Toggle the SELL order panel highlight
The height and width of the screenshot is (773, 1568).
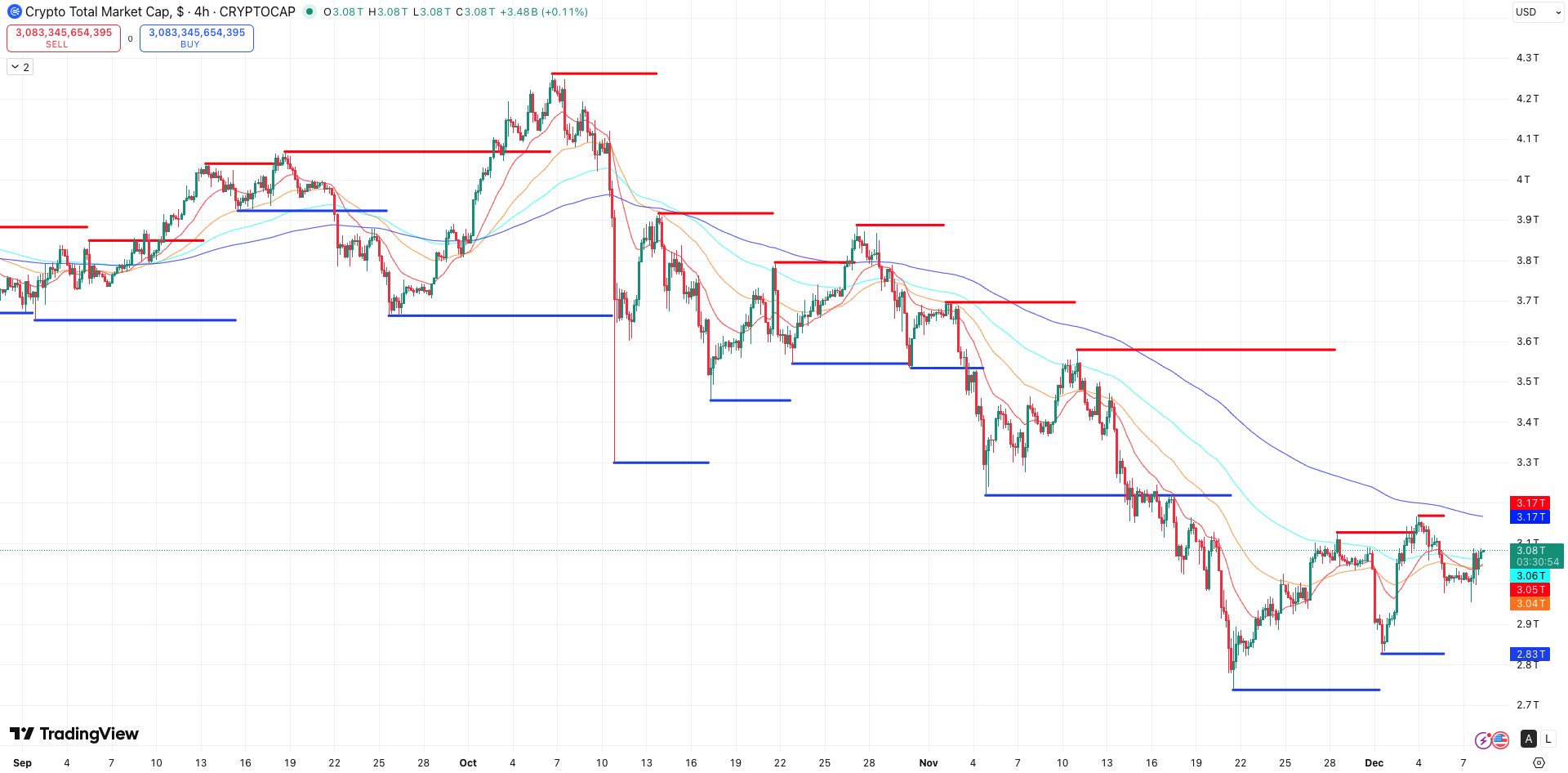pyautogui.click(x=63, y=38)
